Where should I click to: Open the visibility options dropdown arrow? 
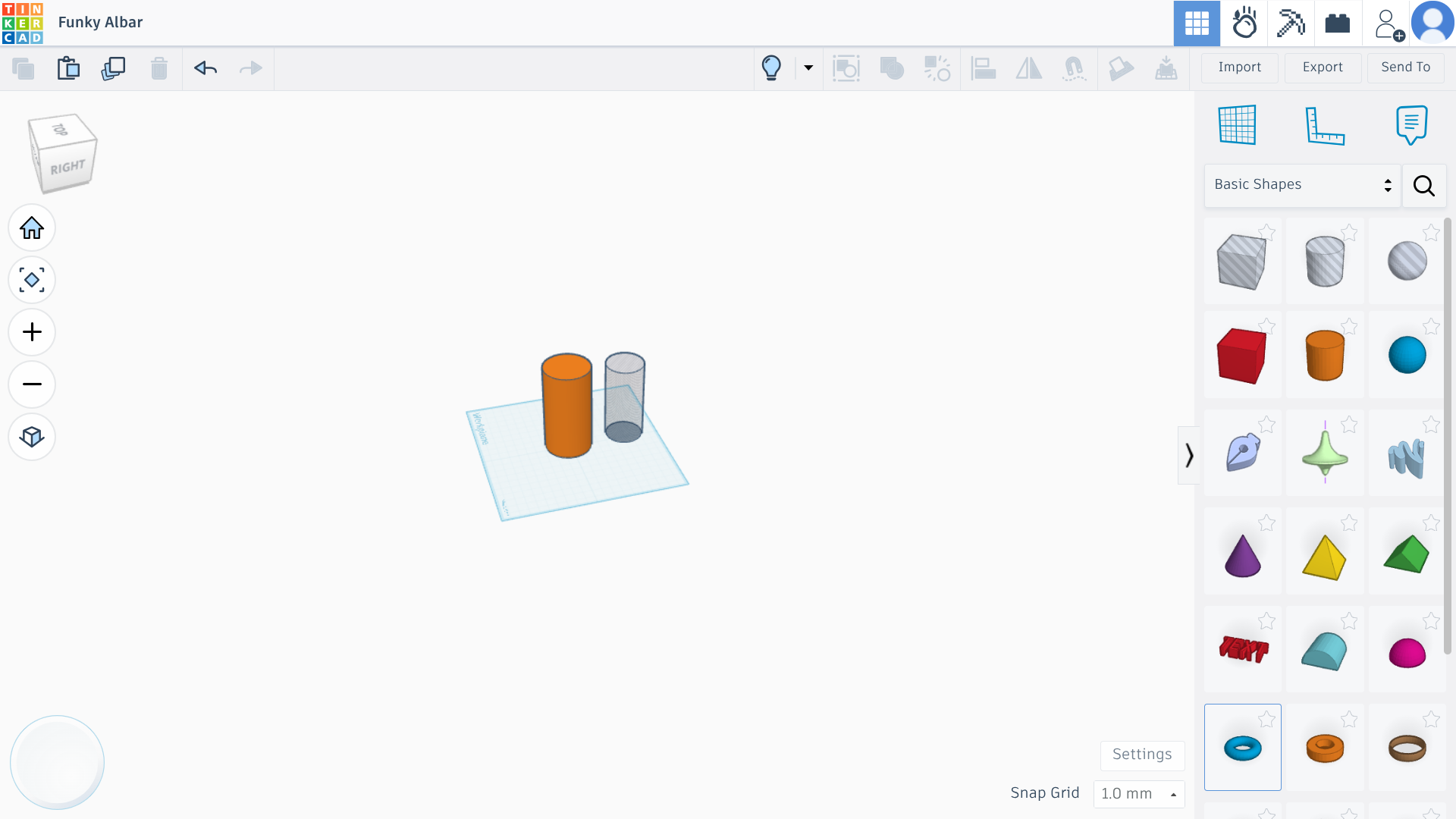point(808,68)
